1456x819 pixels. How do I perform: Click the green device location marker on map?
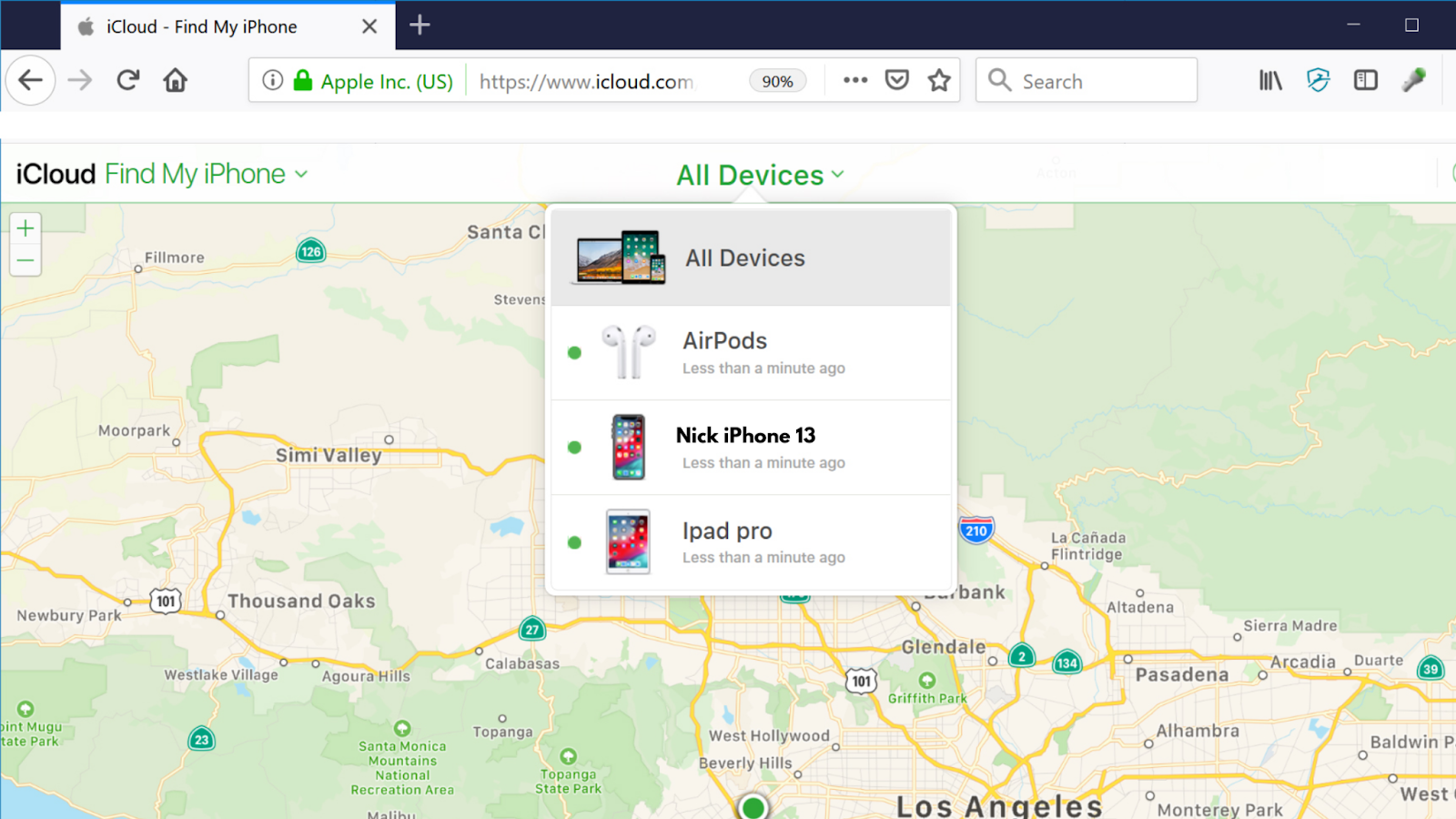(753, 806)
